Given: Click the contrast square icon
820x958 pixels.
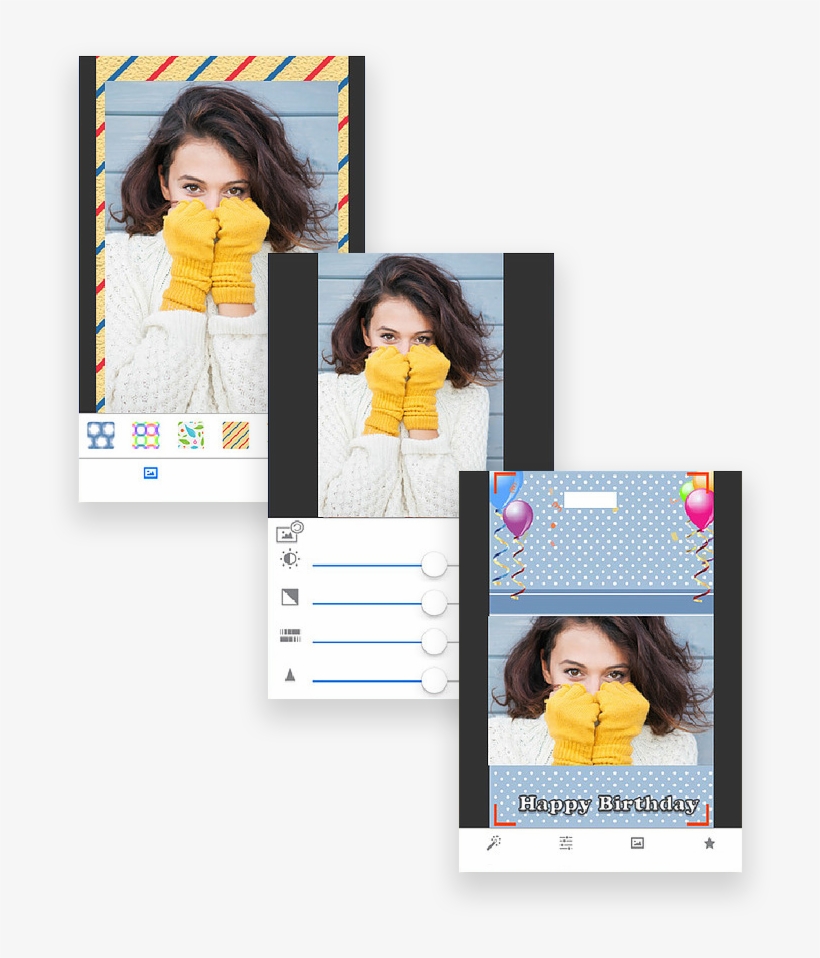Looking at the screenshot, I should pyautogui.click(x=290, y=598).
